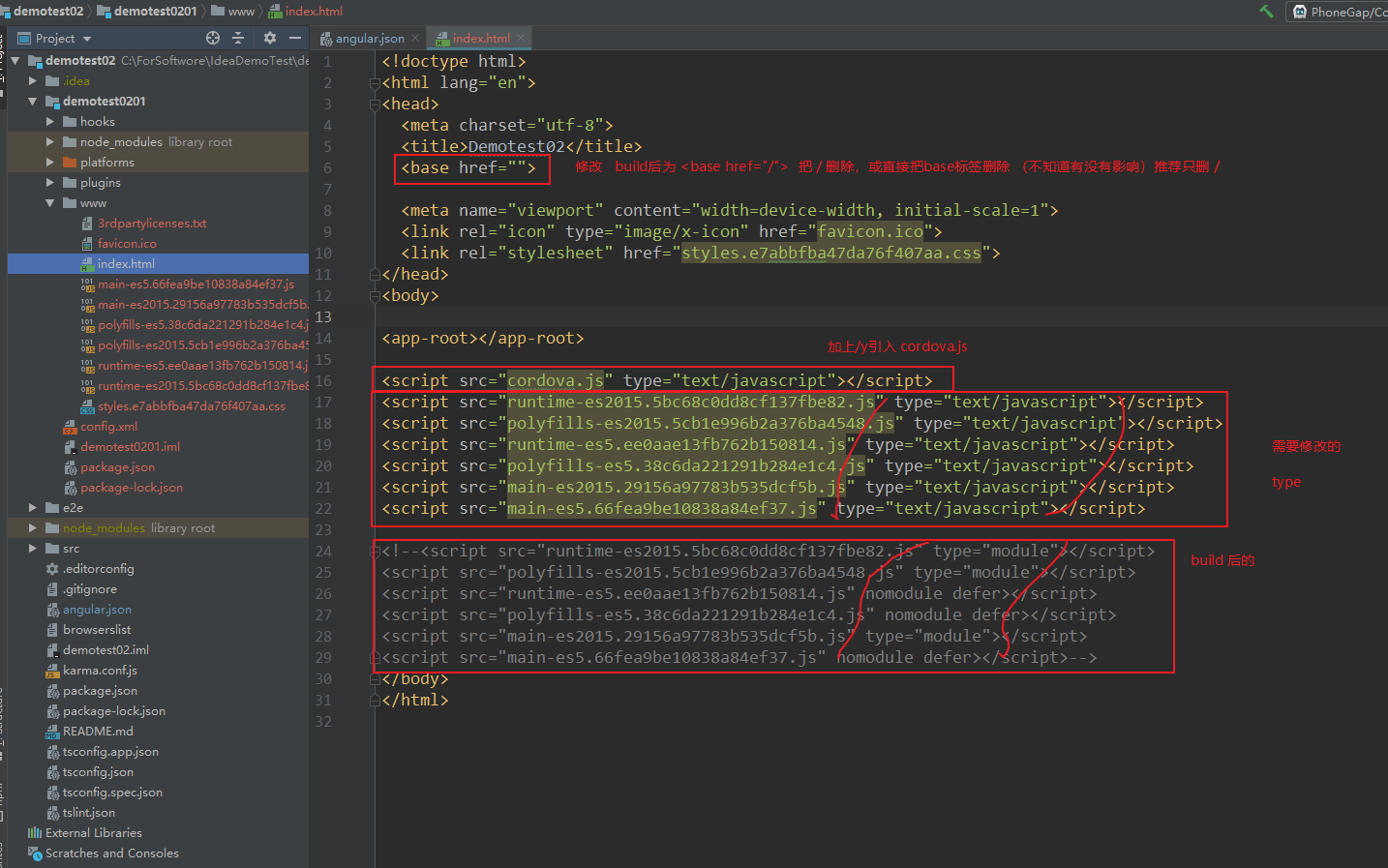Viewport: 1388px width, 868px height.
Task: Expand the hooks folder
Action: pyautogui.click(x=50, y=121)
